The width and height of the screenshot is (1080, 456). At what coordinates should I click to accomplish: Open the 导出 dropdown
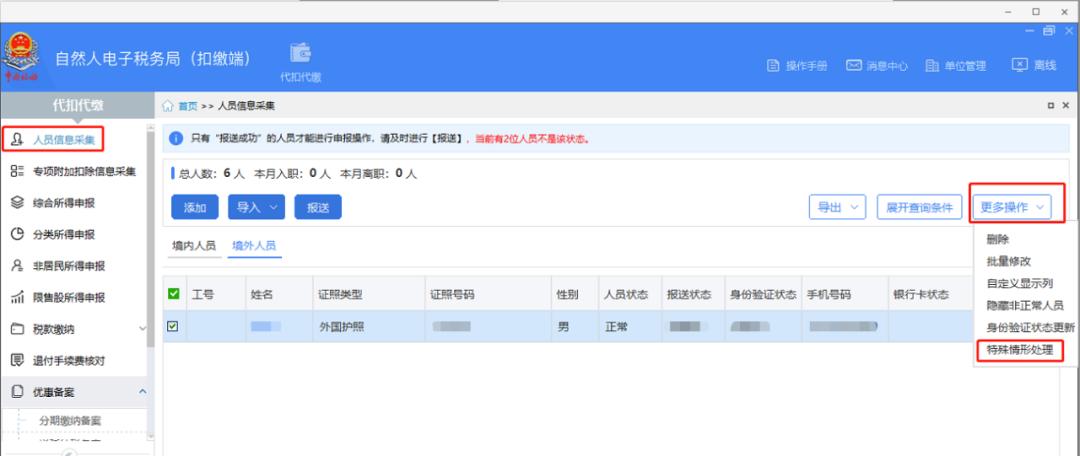pyautogui.click(x=837, y=207)
